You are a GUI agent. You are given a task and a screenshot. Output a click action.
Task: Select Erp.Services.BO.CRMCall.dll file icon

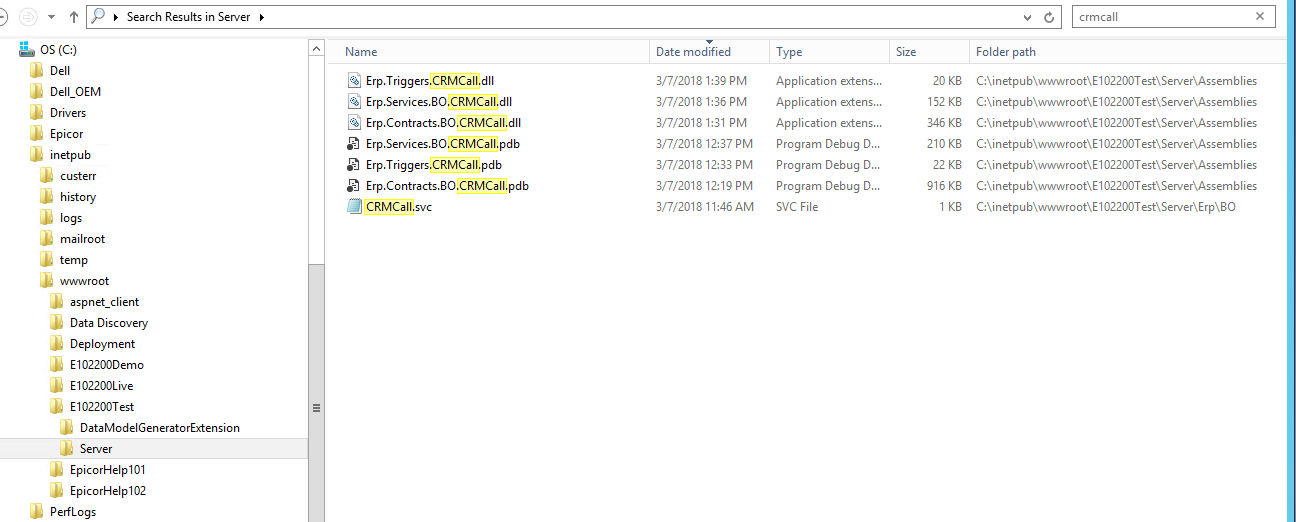click(354, 101)
